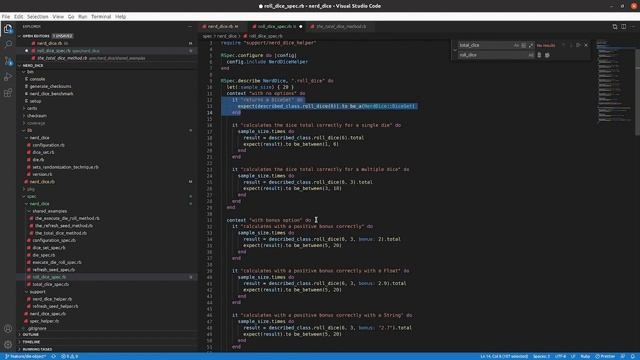640x360 pixels.
Task: Open the Help menu
Action: pyautogui.click(x=120, y=17)
